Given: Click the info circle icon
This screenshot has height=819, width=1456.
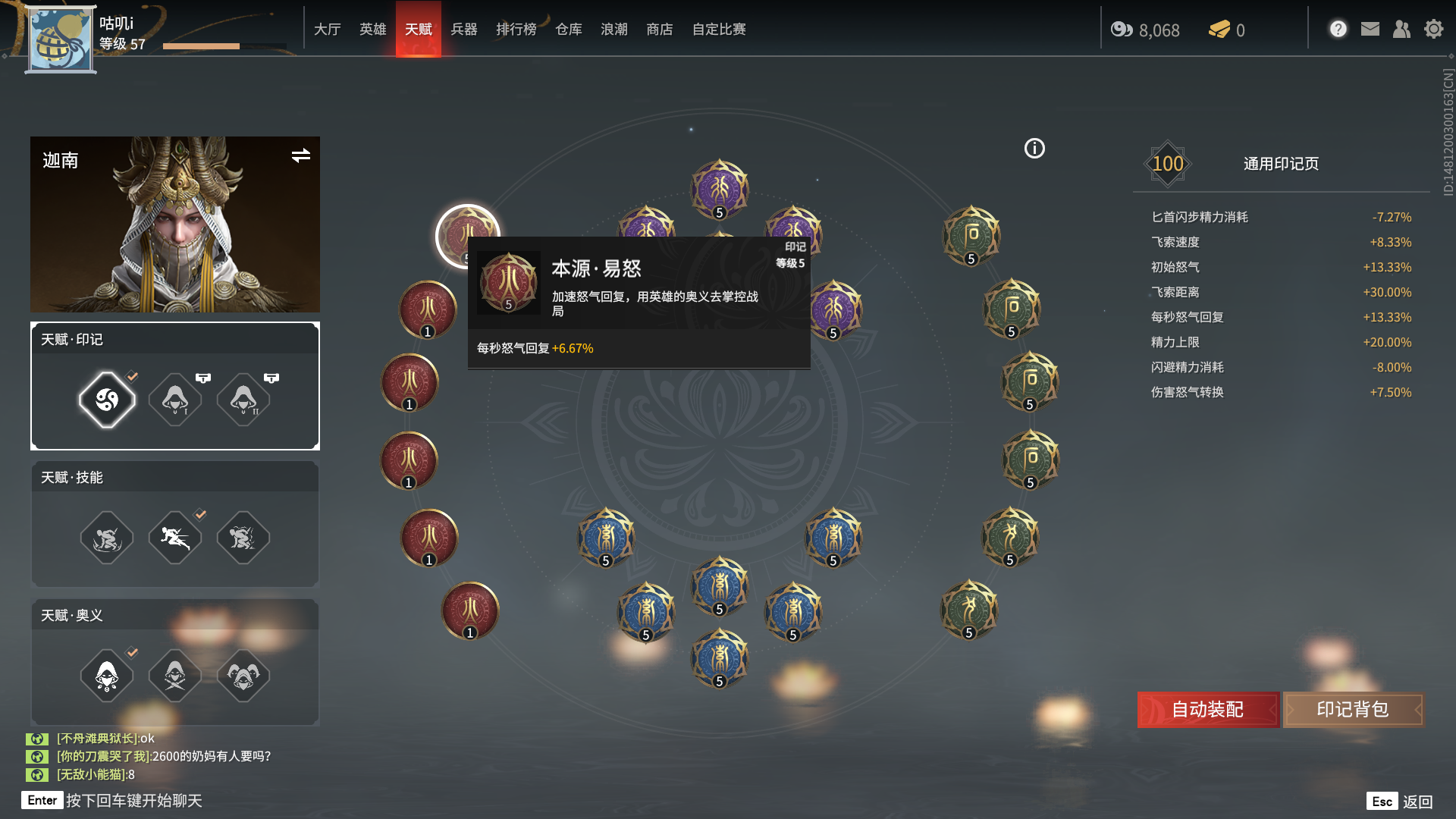Looking at the screenshot, I should (x=1034, y=149).
